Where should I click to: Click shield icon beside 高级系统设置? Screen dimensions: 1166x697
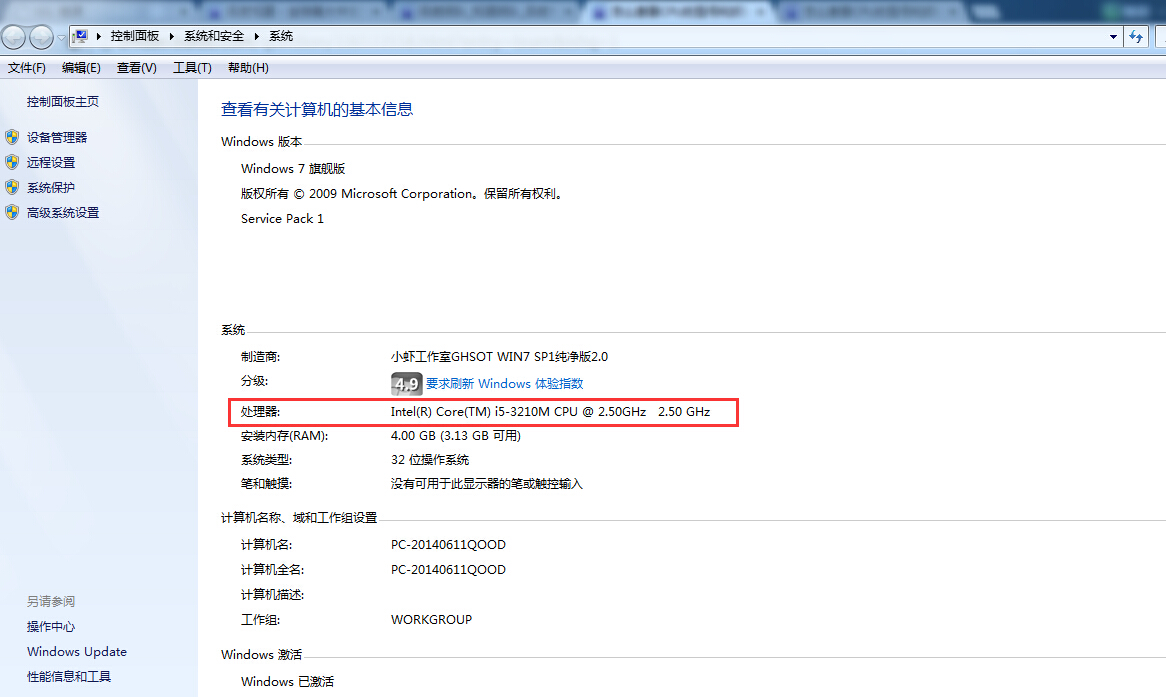[12, 212]
